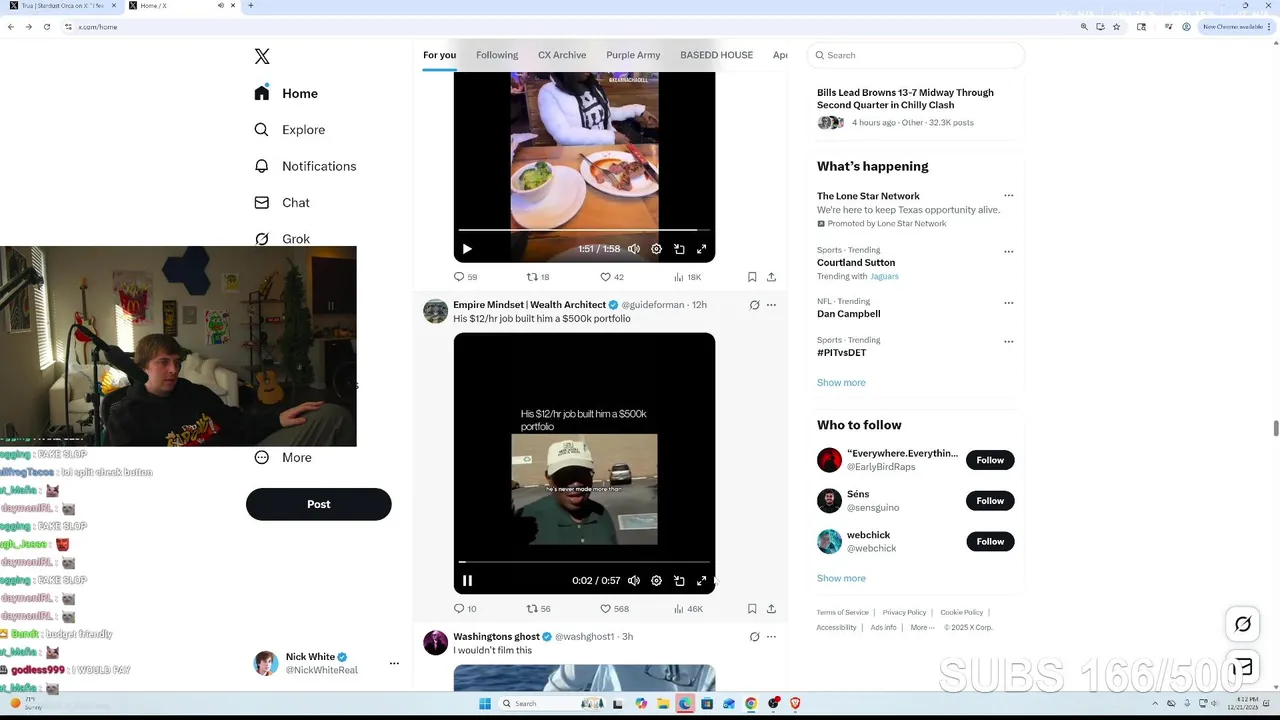
Task: Share the top video post
Action: click(771, 277)
